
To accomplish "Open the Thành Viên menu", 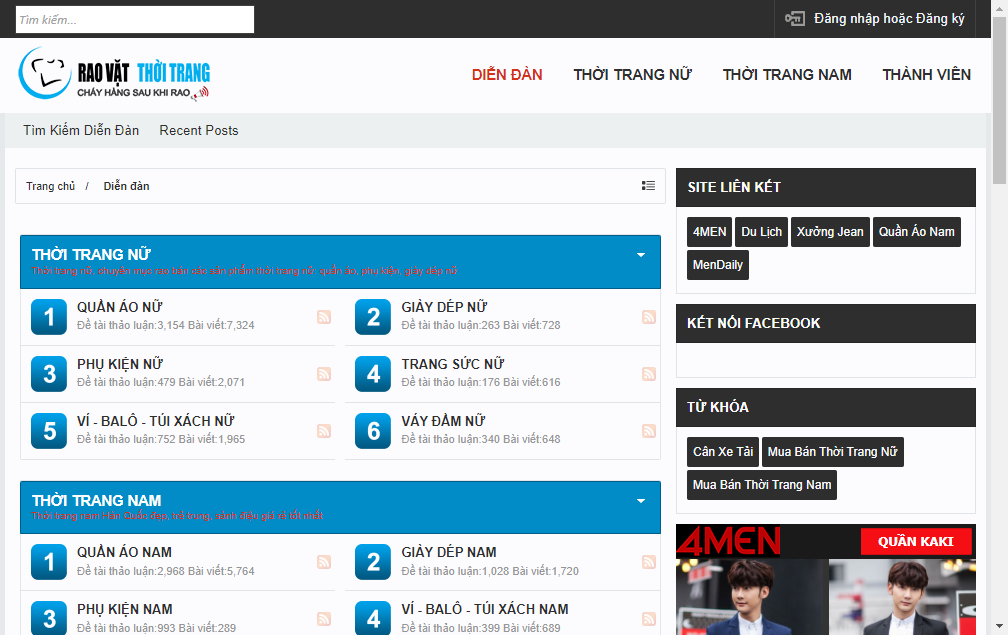I will pos(926,75).
